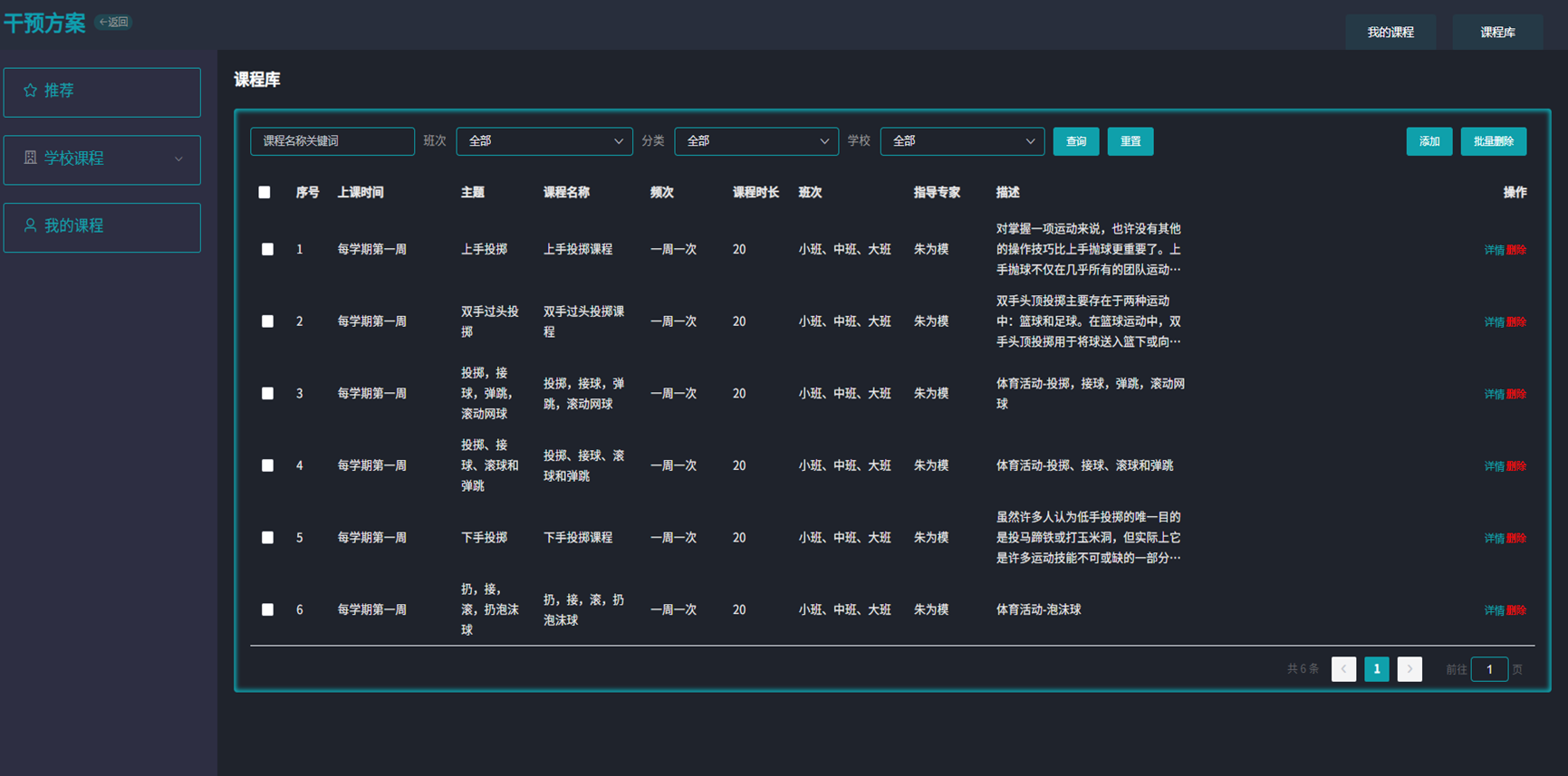Click the building icon beside 学校课程
1568x776 pixels.
30,158
